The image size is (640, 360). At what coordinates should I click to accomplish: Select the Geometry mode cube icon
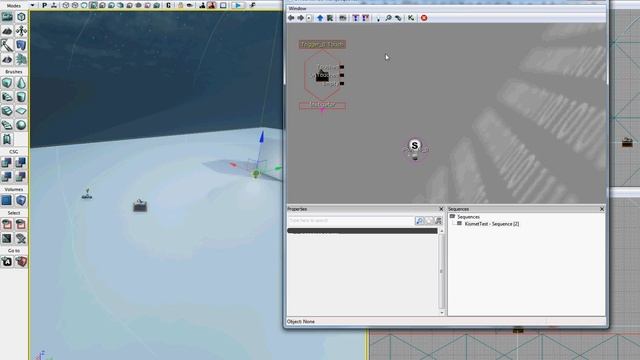[21, 17]
